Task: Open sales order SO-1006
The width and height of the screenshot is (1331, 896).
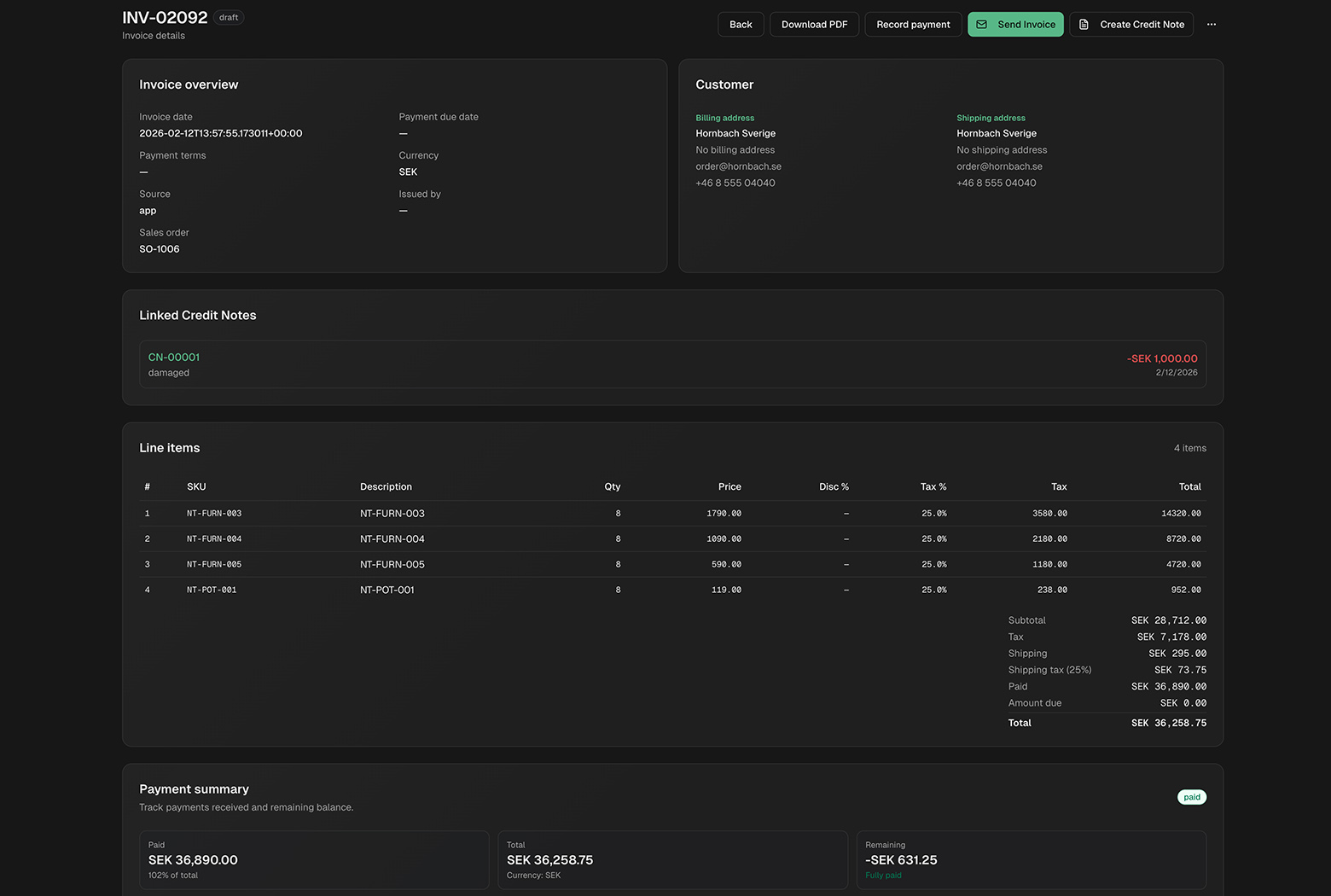Action: [x=159, y=248]
